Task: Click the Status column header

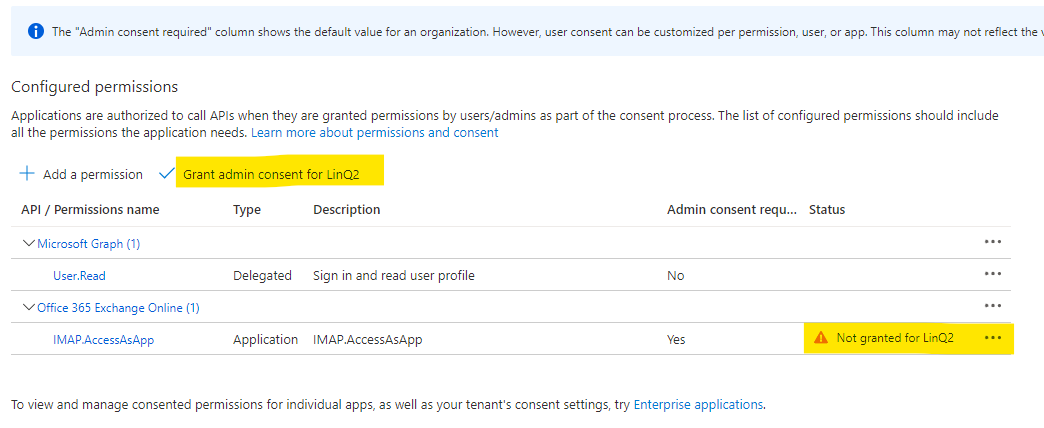Action: [827, 210]
